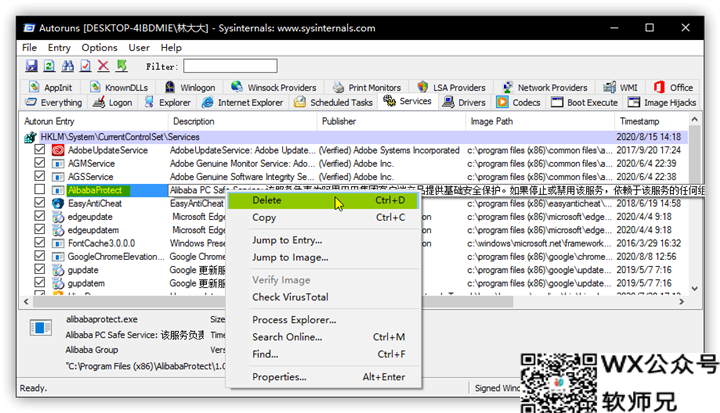Sort by the Publisher column header
720x413 pixels.
click(391, 121)
